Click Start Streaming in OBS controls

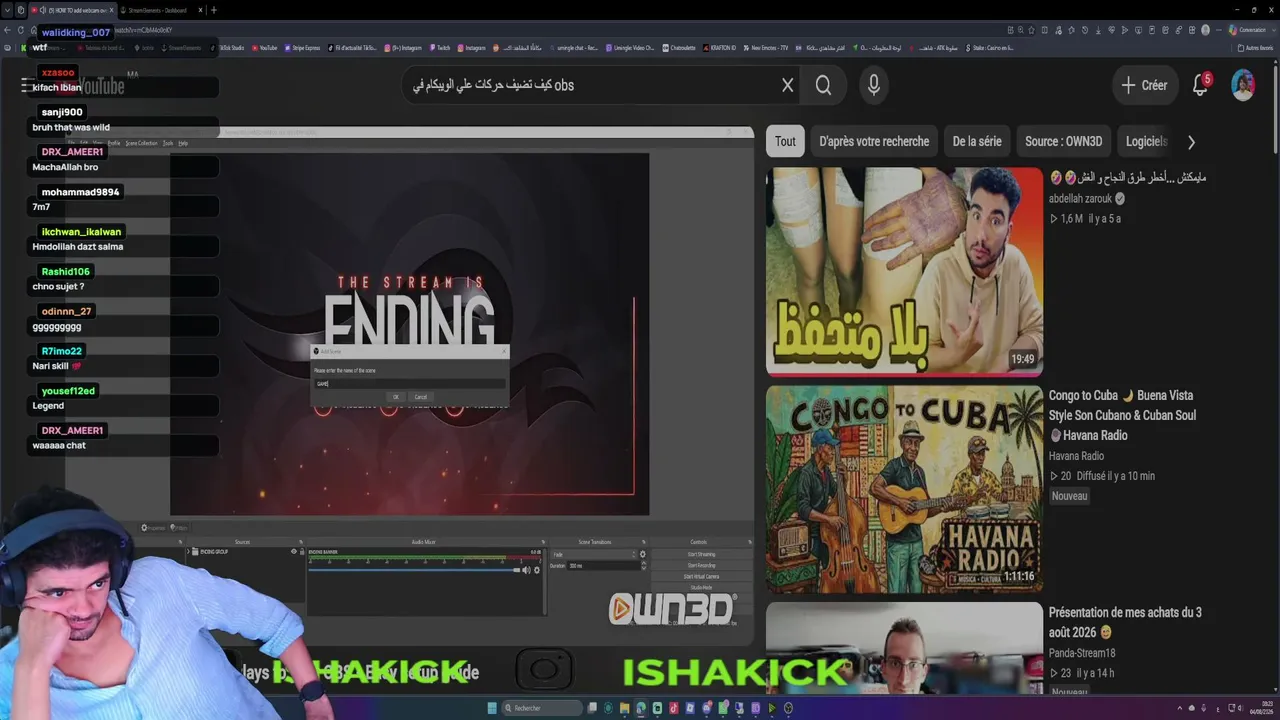700,554
